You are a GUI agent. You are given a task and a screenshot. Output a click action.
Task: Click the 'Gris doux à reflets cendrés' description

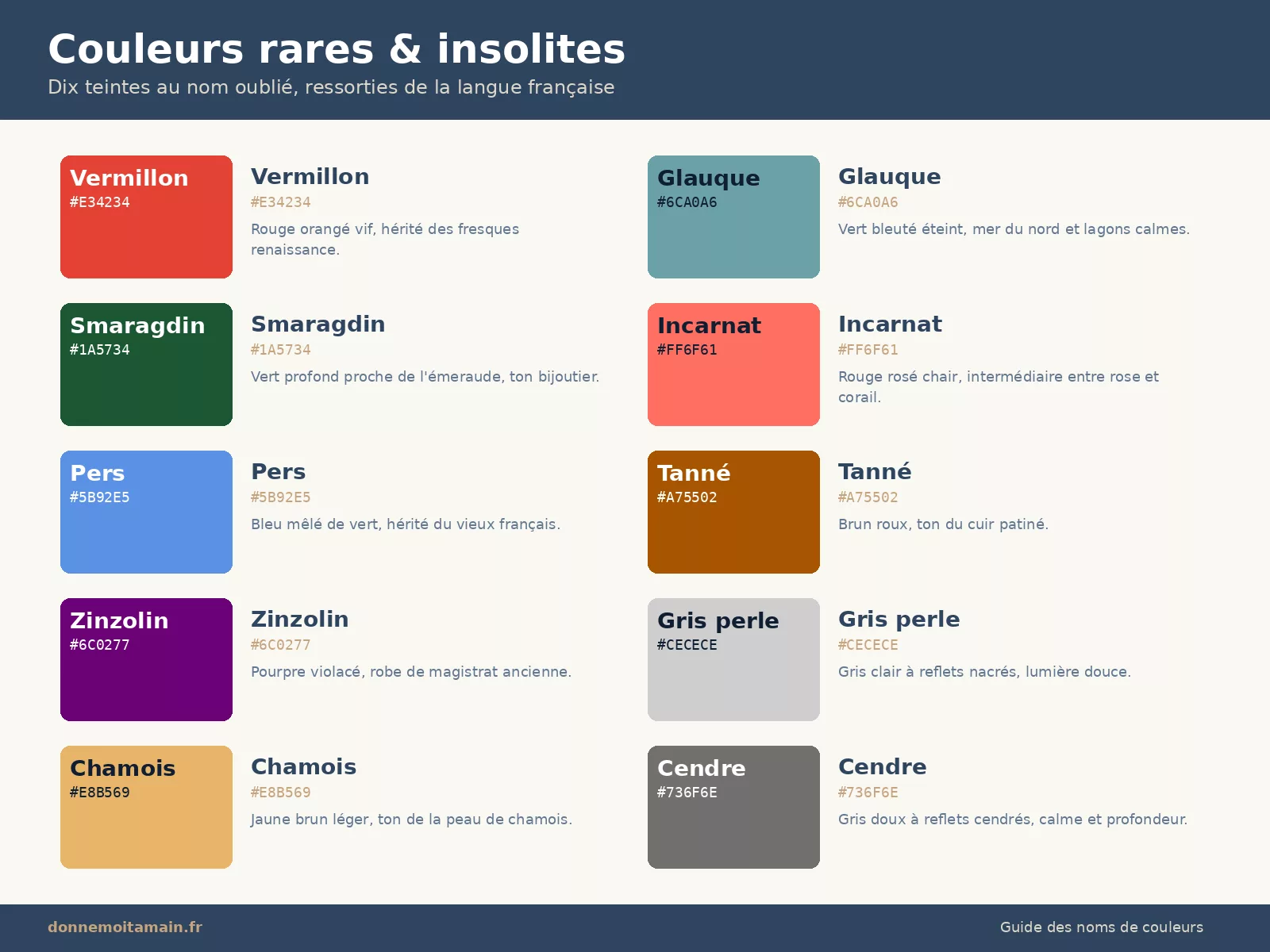click(x=1013, y=820)
